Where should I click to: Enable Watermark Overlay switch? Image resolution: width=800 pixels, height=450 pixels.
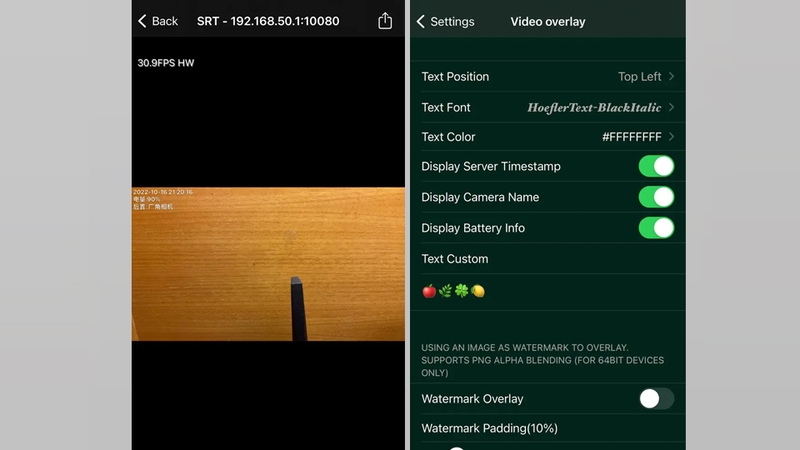pyautogui.click(x=656, y=398)
